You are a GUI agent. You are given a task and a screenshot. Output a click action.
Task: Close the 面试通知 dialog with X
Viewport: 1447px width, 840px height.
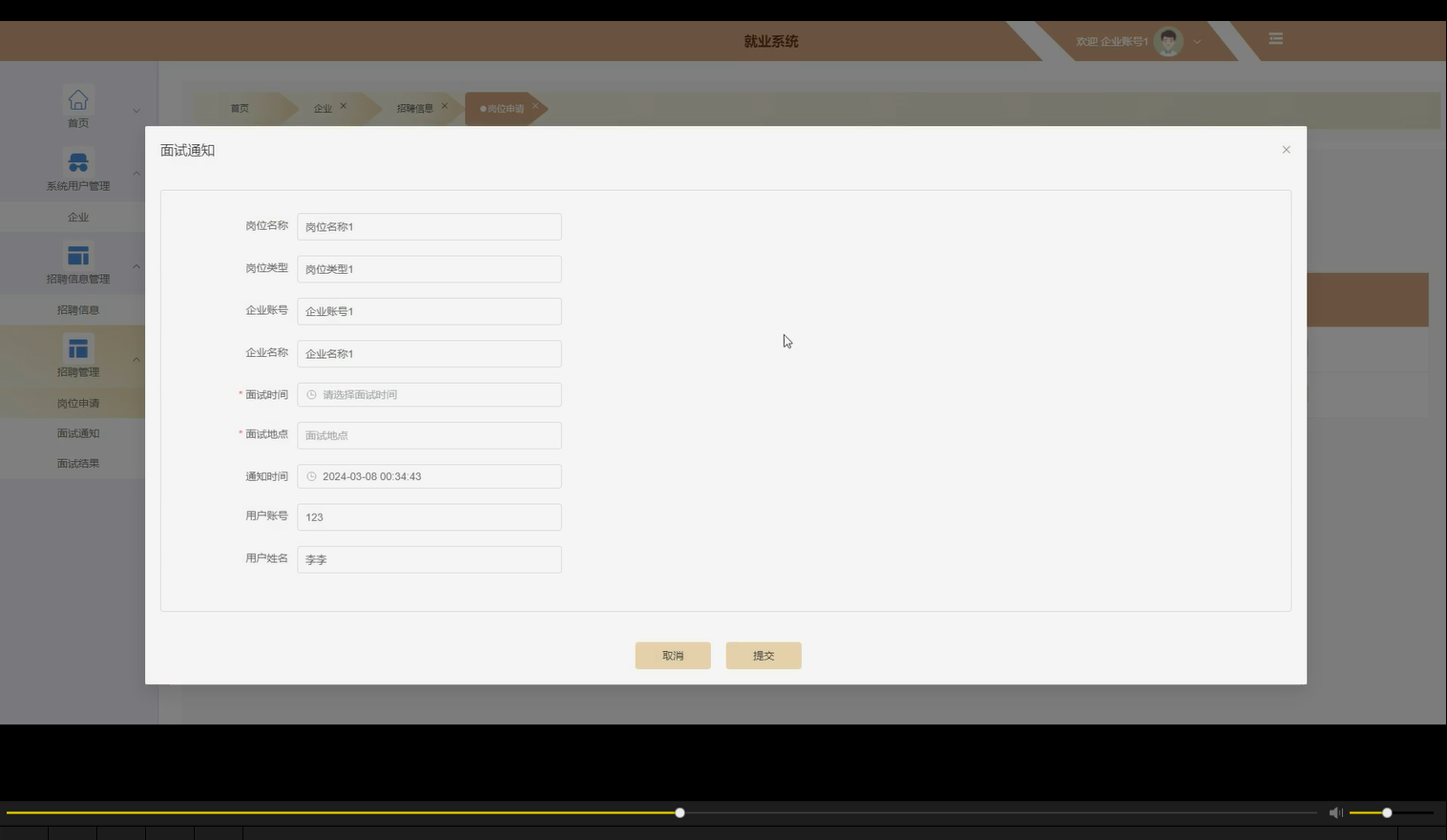pos(1286,150)
